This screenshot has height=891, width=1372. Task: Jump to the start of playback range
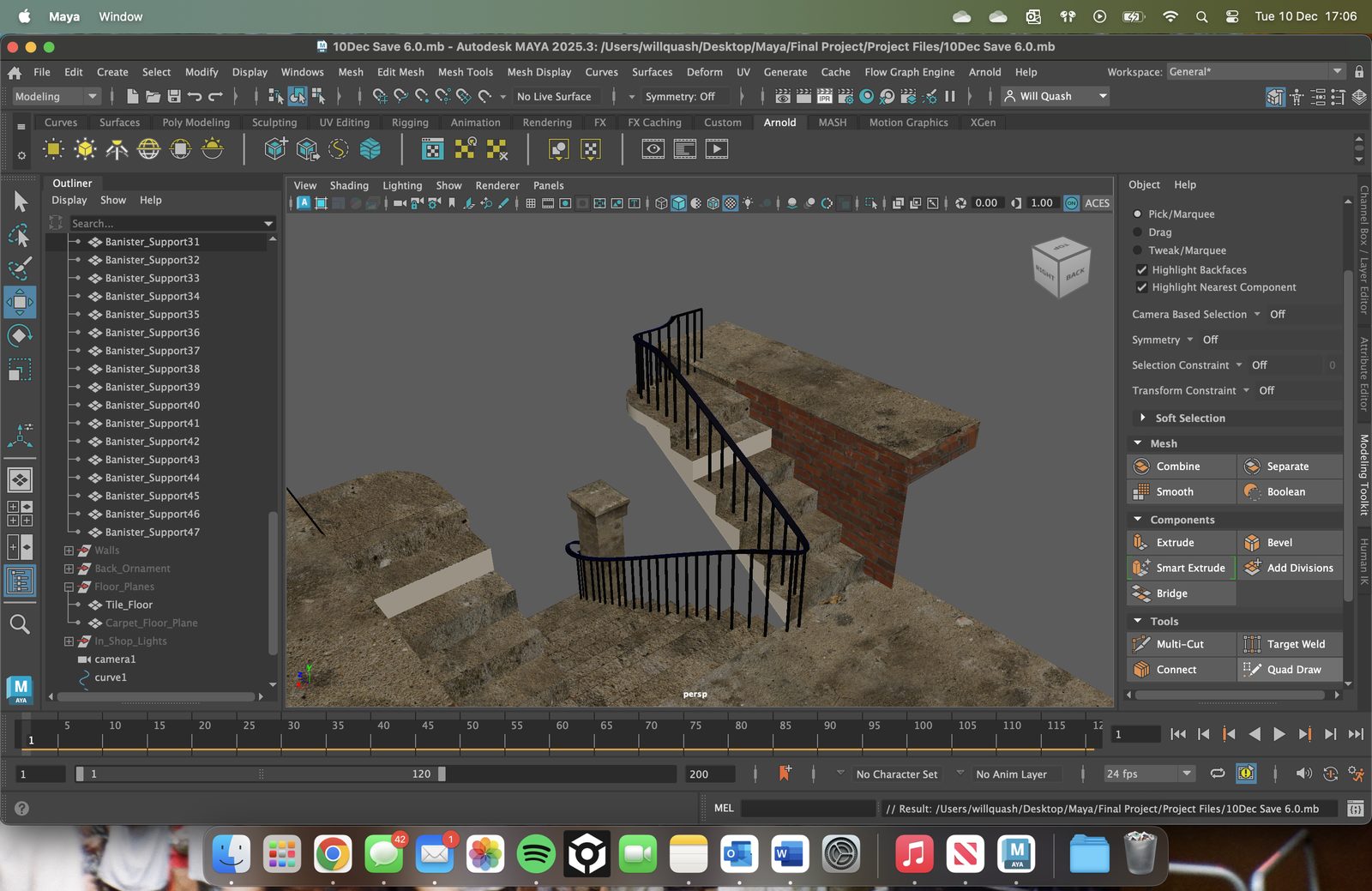point(1178,734)
